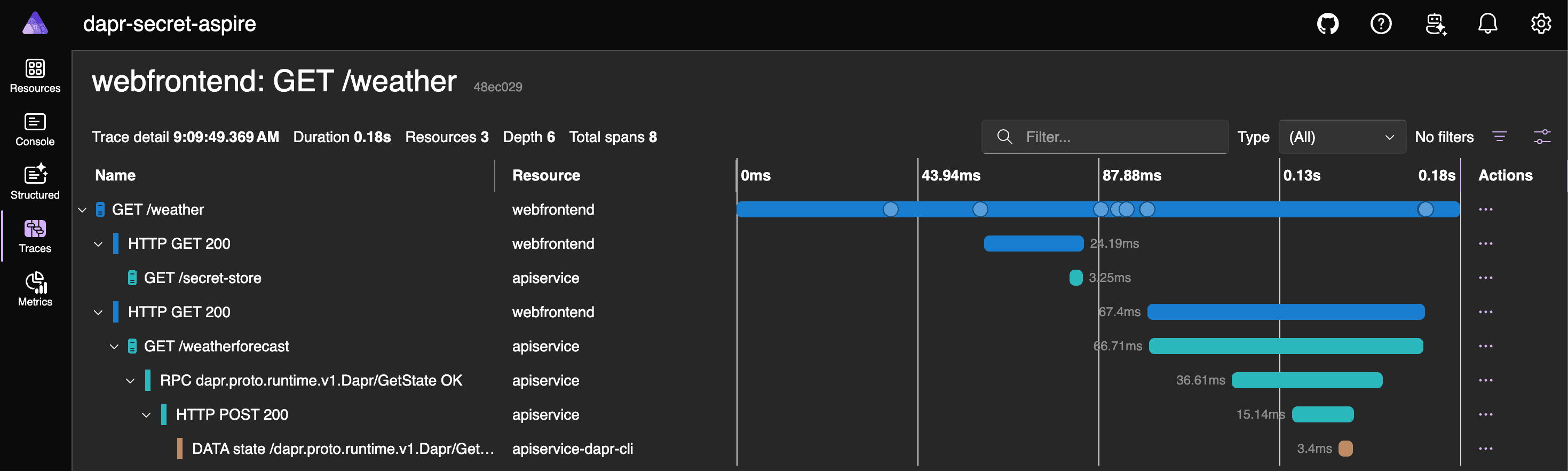Viewport: 1568px width, 471px height.
Task: Open the Console logs page
Action: [x=35, y=129]
